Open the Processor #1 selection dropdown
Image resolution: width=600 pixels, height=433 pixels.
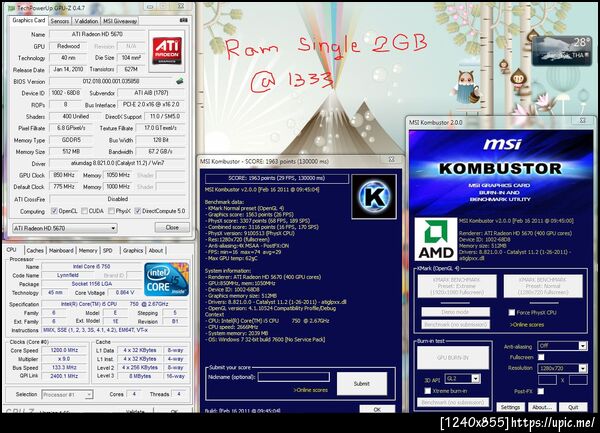pos(67,394)
